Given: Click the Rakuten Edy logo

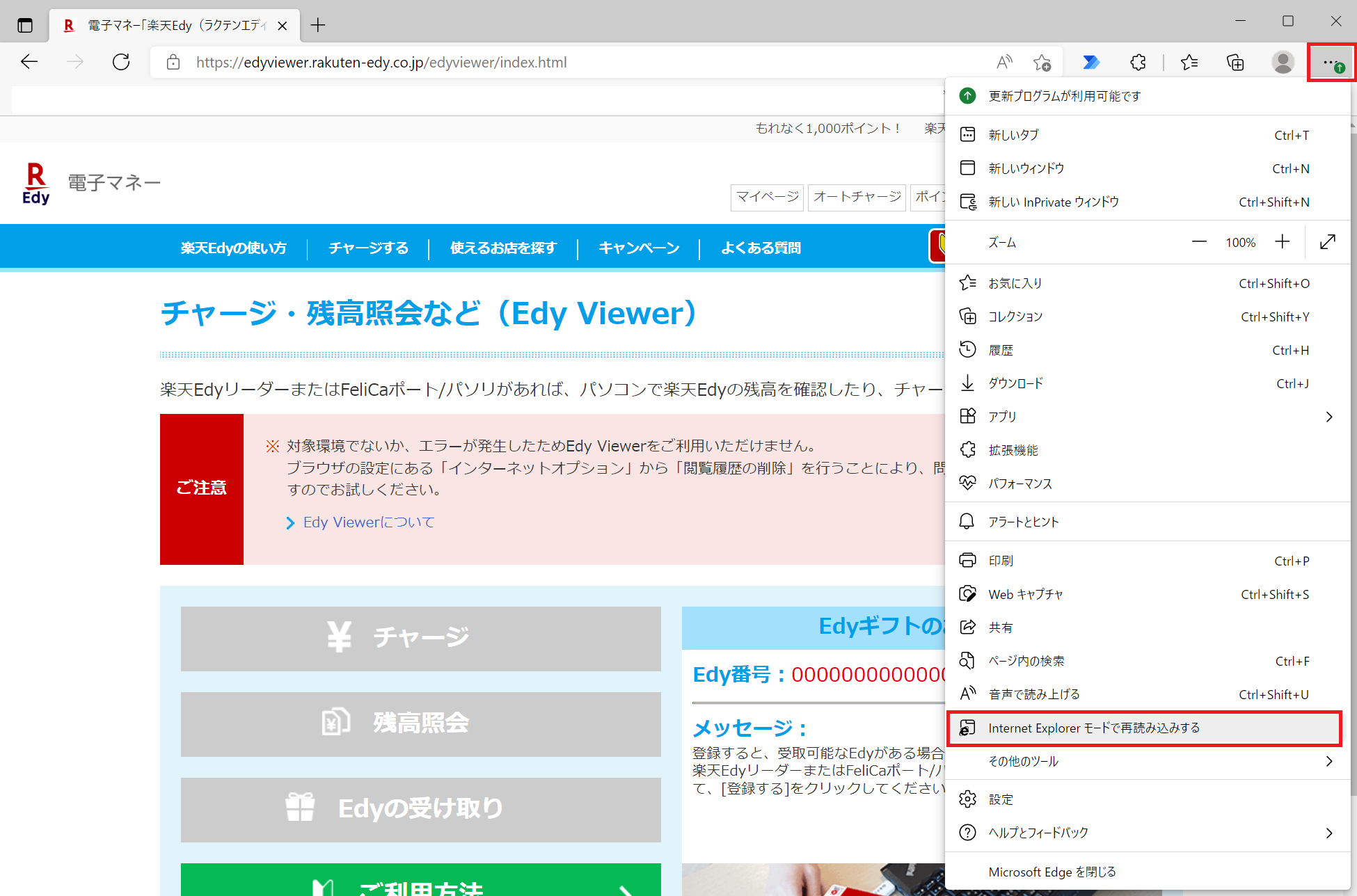Looking at the screenshot, I should [36, 184].
